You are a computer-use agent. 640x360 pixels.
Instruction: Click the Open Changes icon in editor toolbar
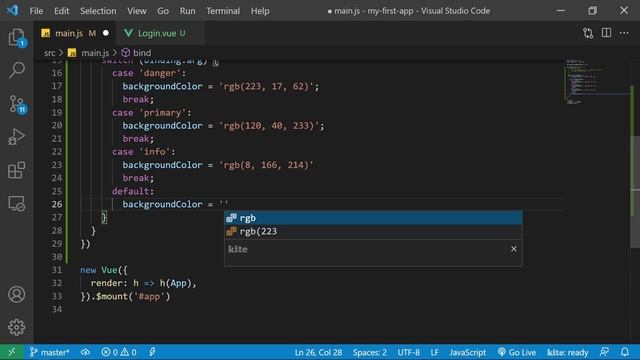tap(588, 33)
